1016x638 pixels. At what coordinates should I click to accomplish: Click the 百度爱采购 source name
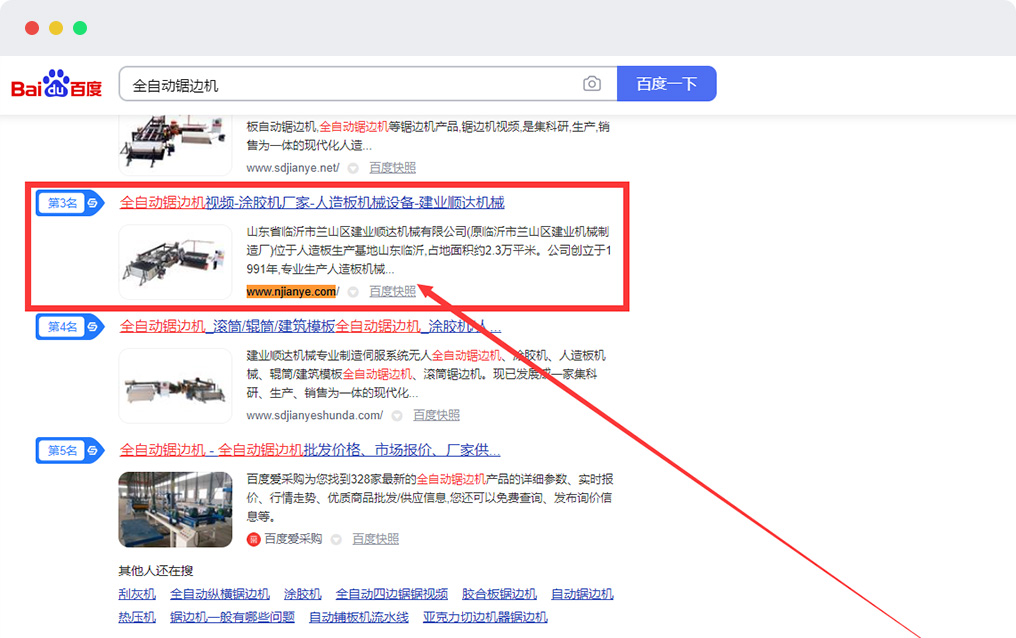pos(294,539)
